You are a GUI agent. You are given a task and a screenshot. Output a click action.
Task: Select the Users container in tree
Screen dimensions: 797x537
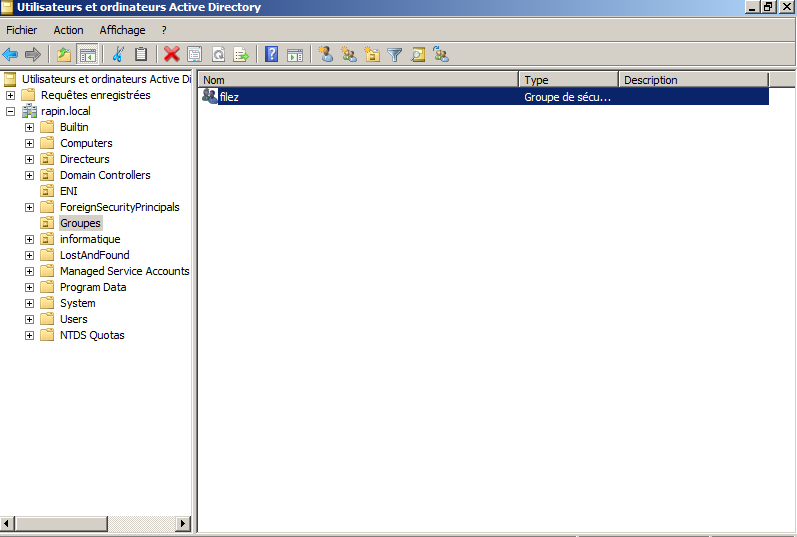pyautogui.click(x=74, y=319)
